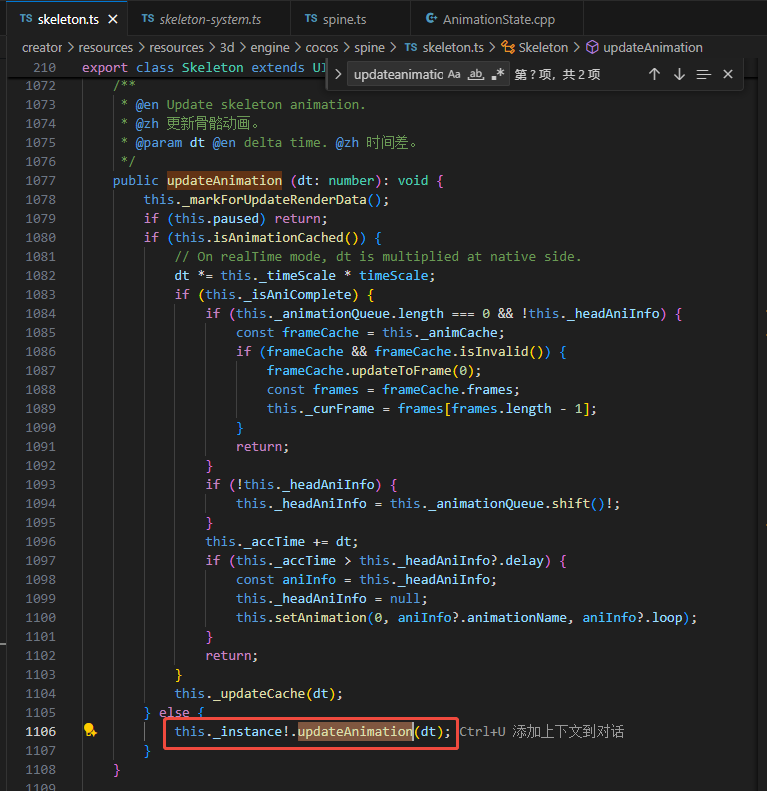Click the highlighted updateAnimation on line 1077
767x791 pixels.
225,181
